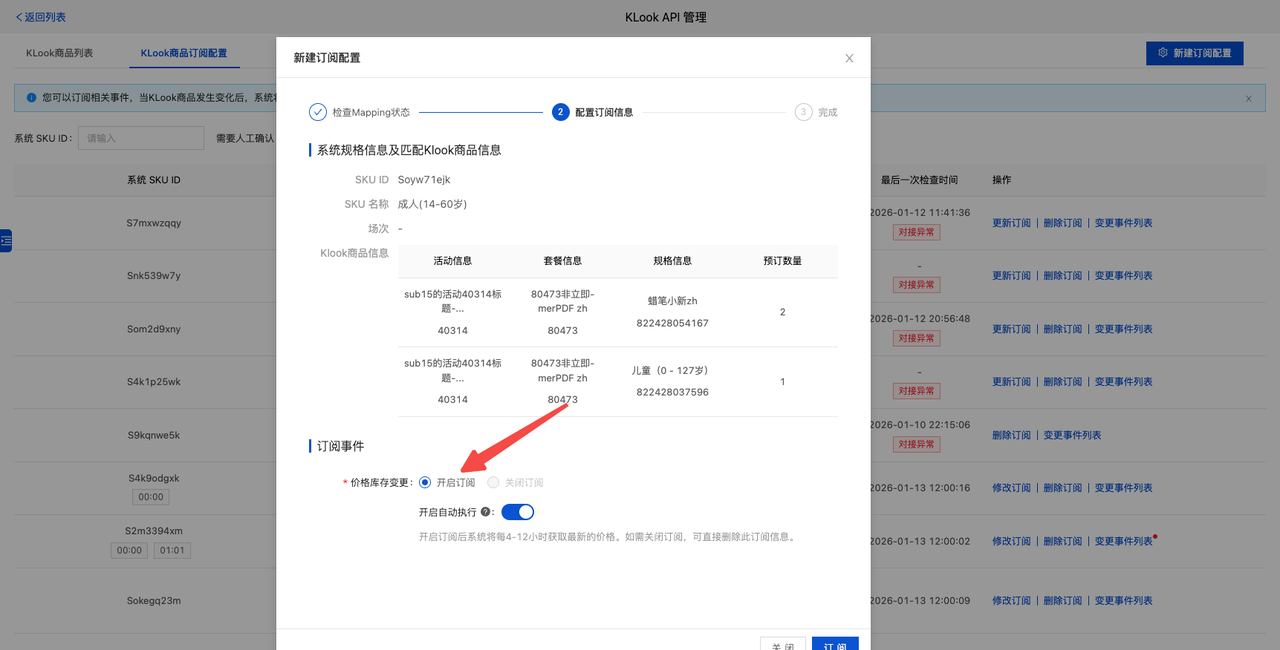Turn off the 开启自动执行 toggle
This screenshot has height=650, width=1280.
click(517, 511)
